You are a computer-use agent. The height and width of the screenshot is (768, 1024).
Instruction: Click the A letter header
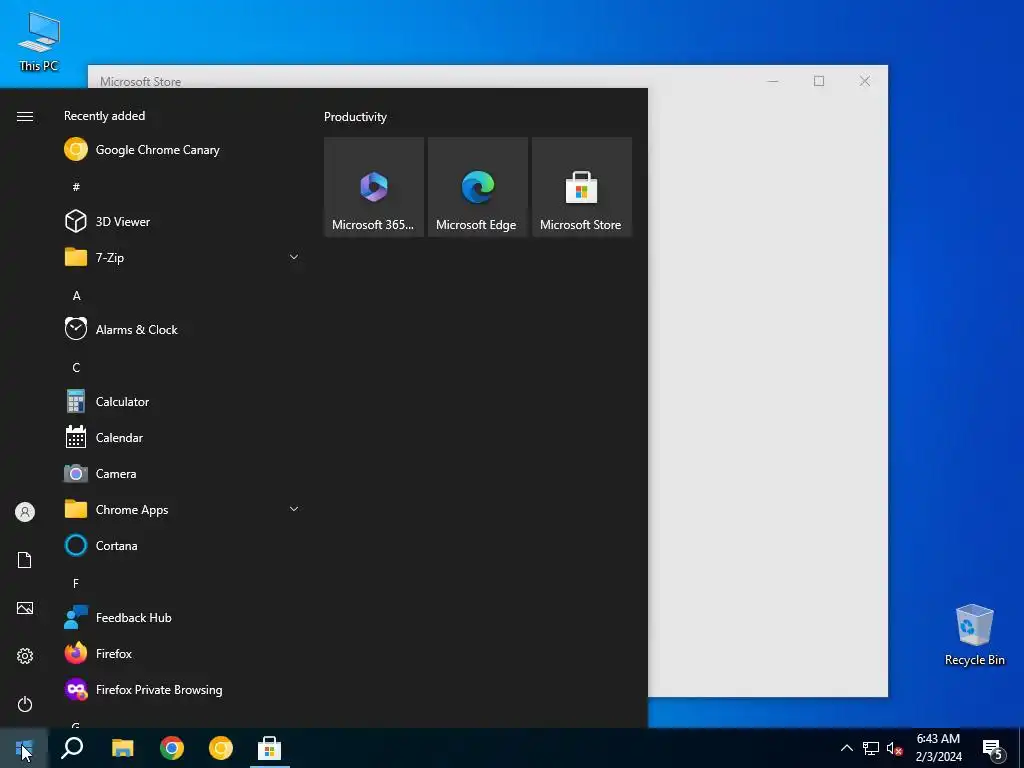(x=76, y=296)
